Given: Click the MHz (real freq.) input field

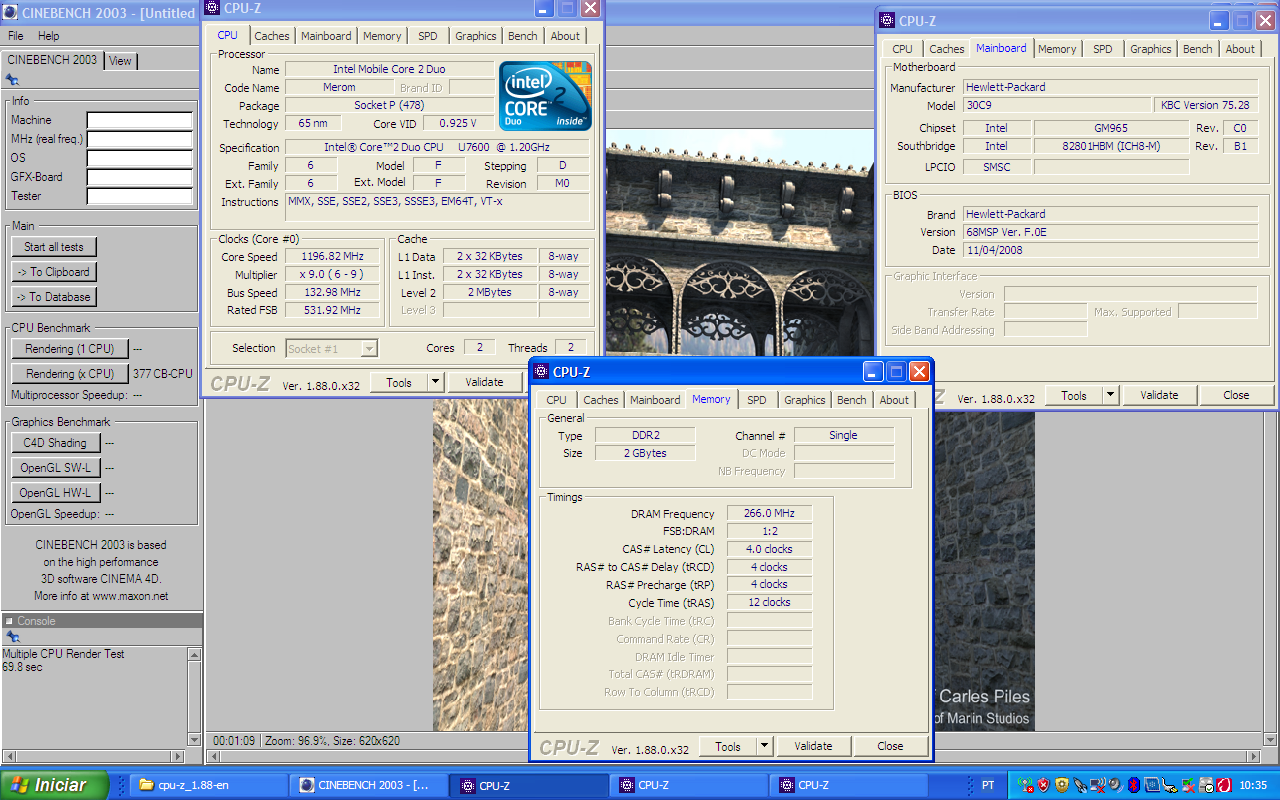Looking at the screenshot, I should point(140,139).
